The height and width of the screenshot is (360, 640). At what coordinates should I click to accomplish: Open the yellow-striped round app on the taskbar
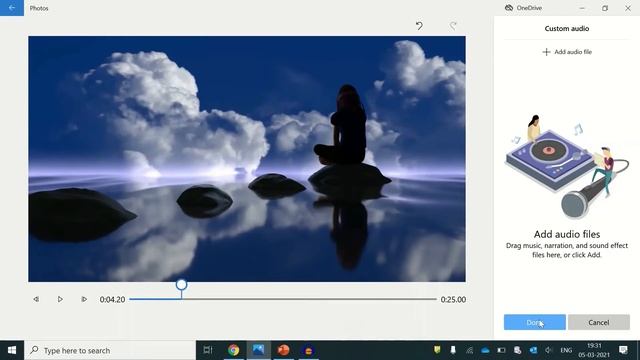(x=309, y=350)
